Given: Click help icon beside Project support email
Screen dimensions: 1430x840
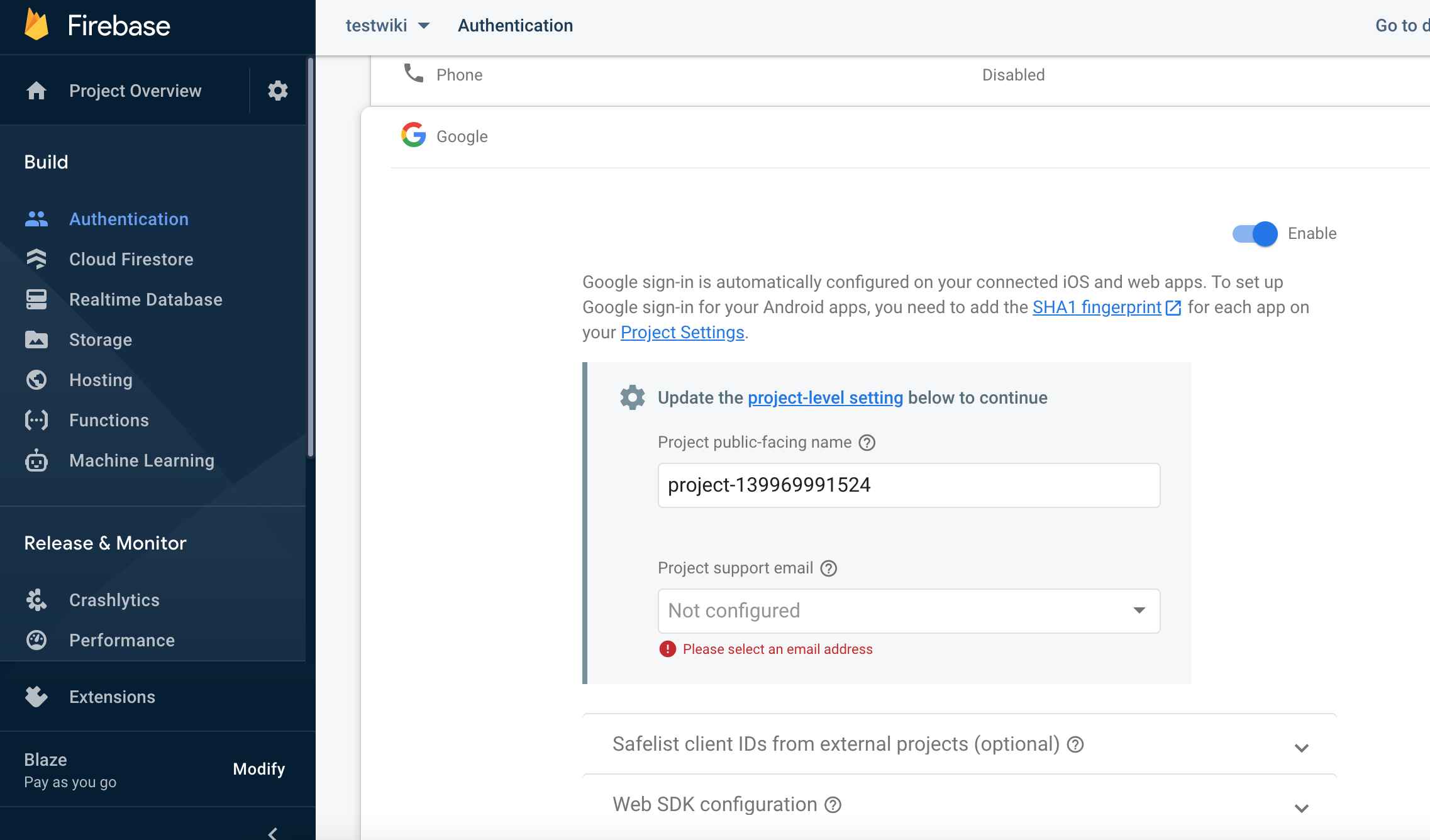Looking at the screenshot, I should click(829, 568).
